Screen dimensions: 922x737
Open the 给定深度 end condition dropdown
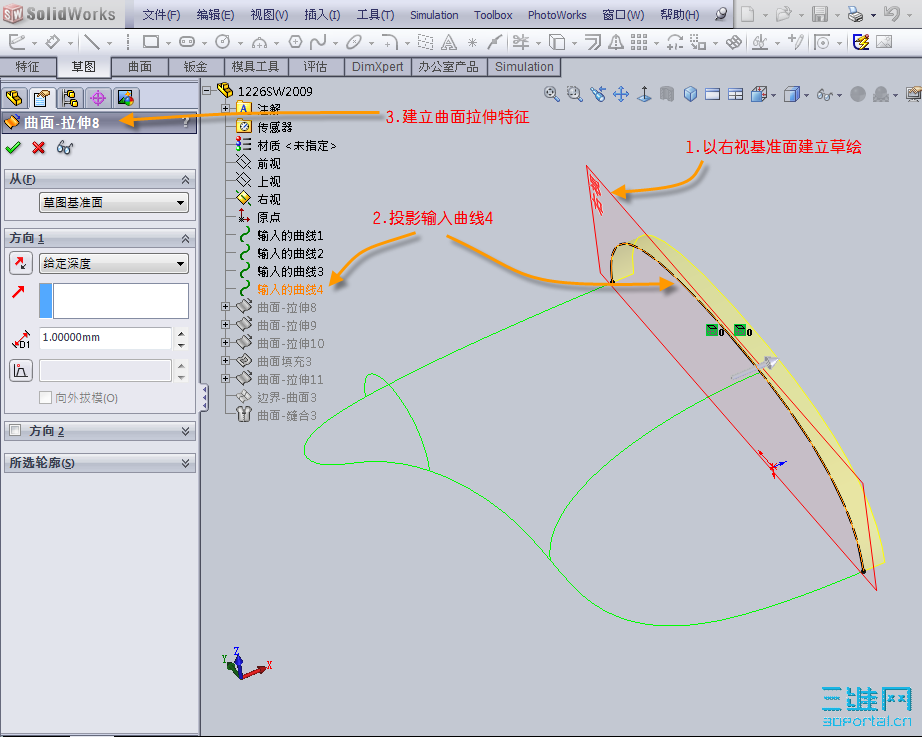coord(114,263)
